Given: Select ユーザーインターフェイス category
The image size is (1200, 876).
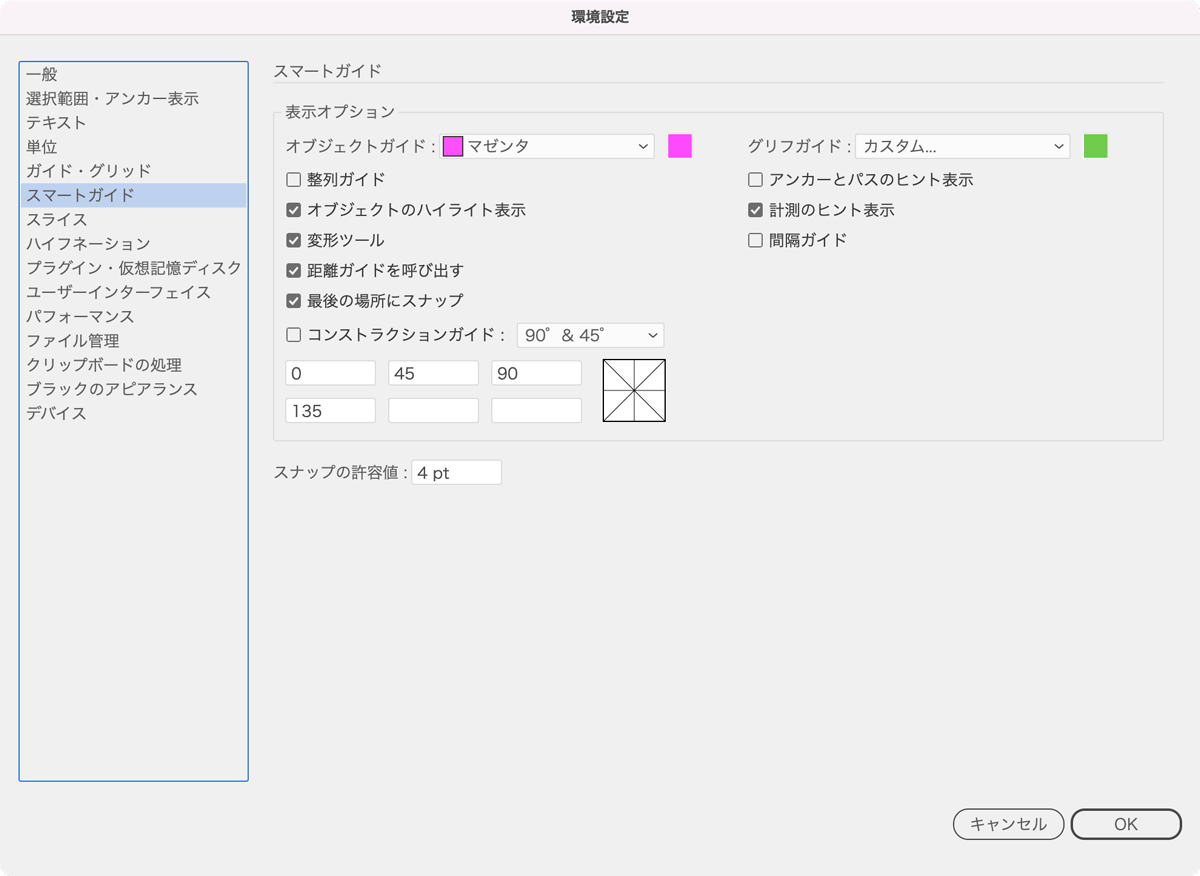Looking at the screenshot, I should point(133,292).
